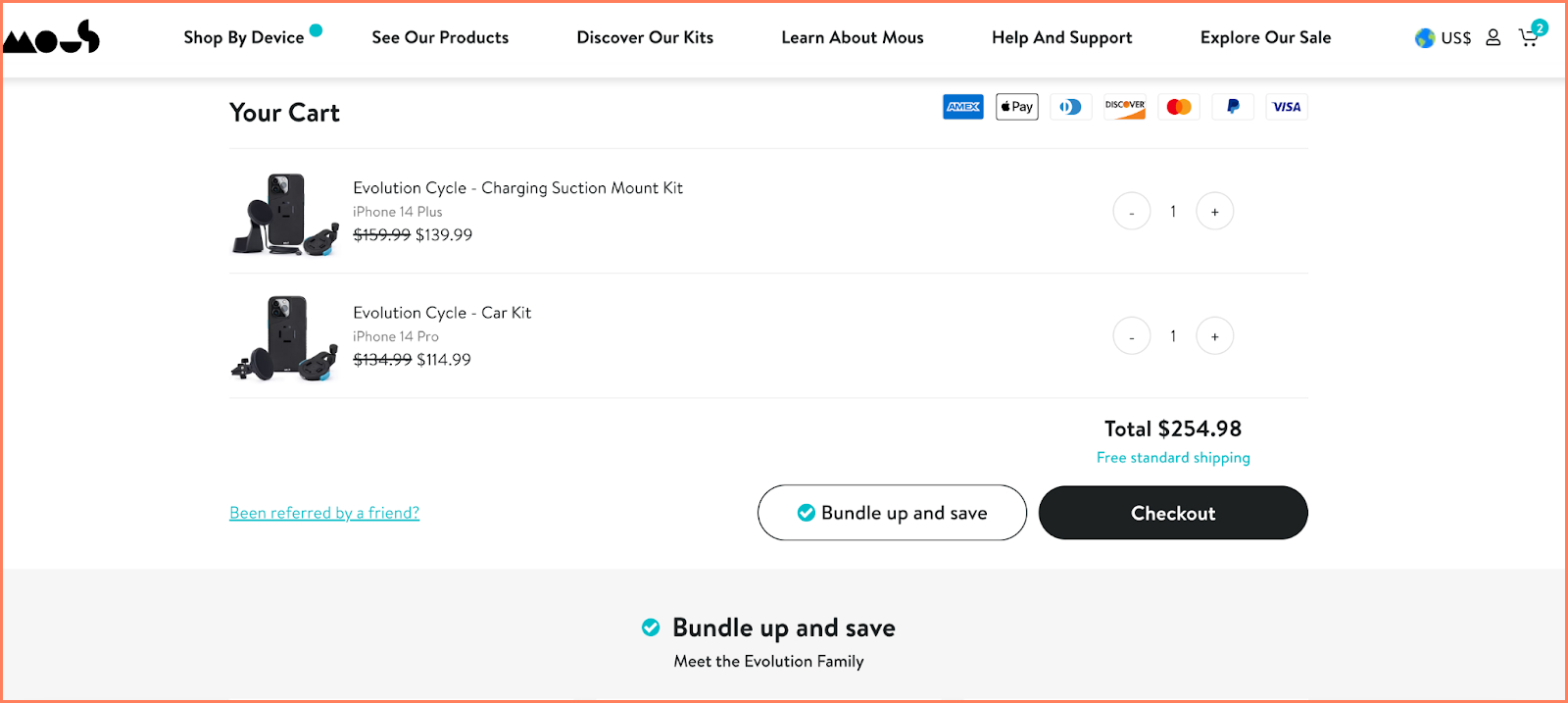Open the US$ currency selector

[1444, 38]
